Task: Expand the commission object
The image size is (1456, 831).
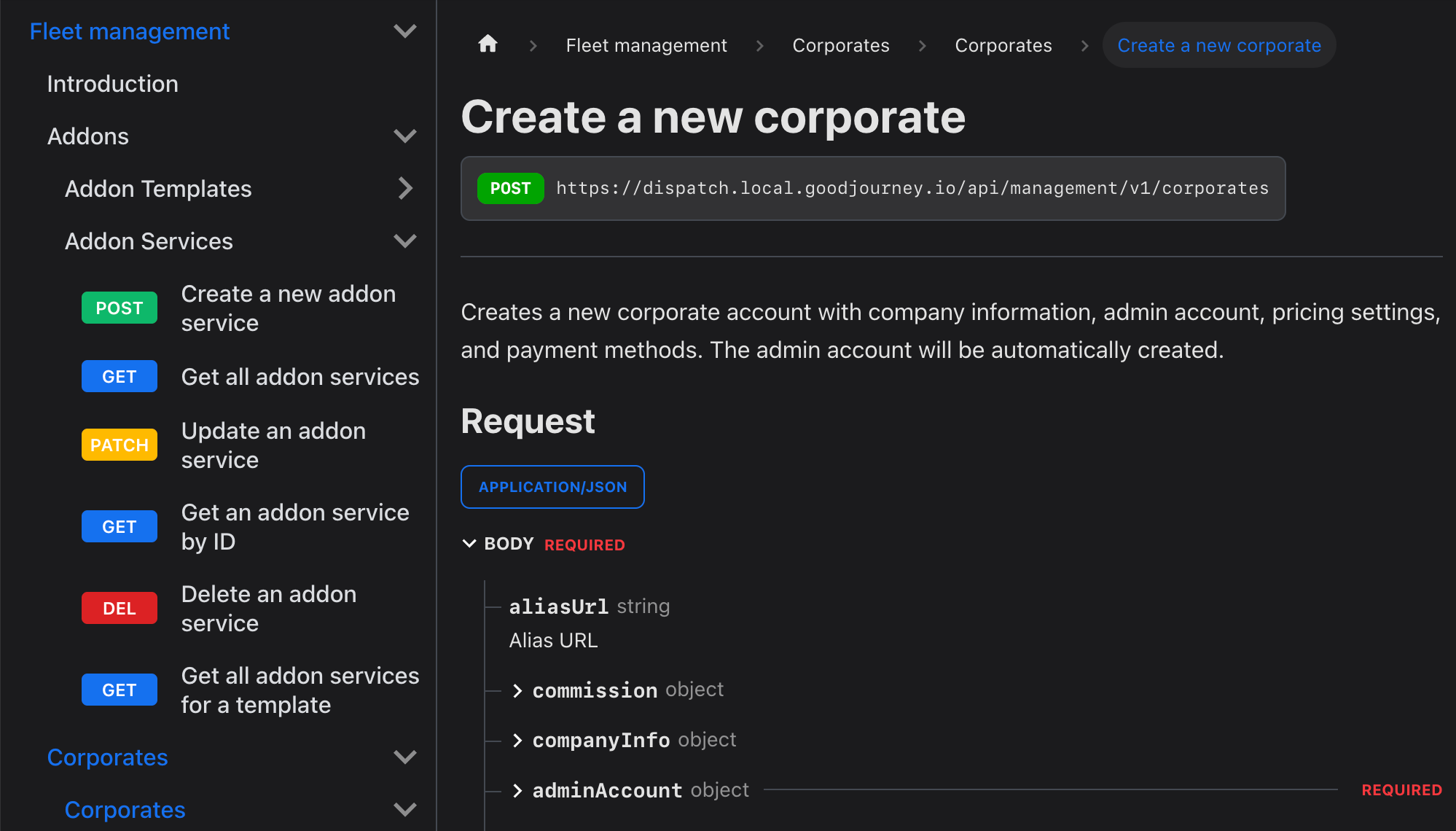Action: (x=517, y=690)
